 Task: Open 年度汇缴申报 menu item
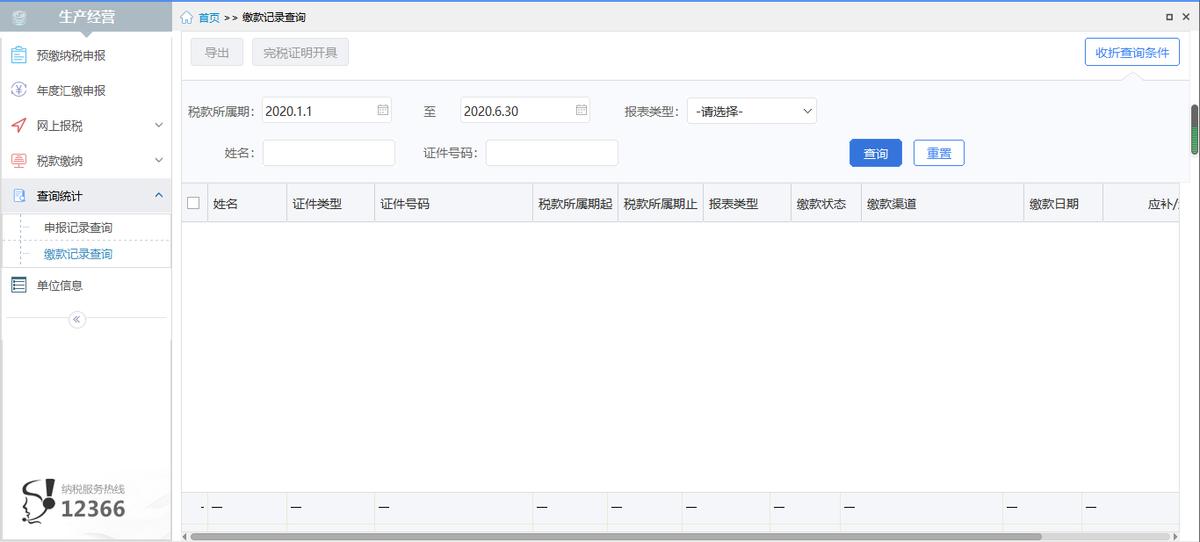[86, 90]
